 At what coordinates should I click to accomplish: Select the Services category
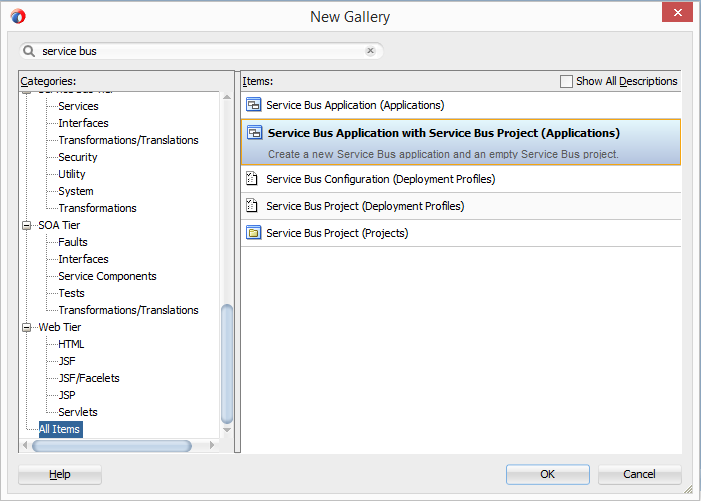[78, 106]
